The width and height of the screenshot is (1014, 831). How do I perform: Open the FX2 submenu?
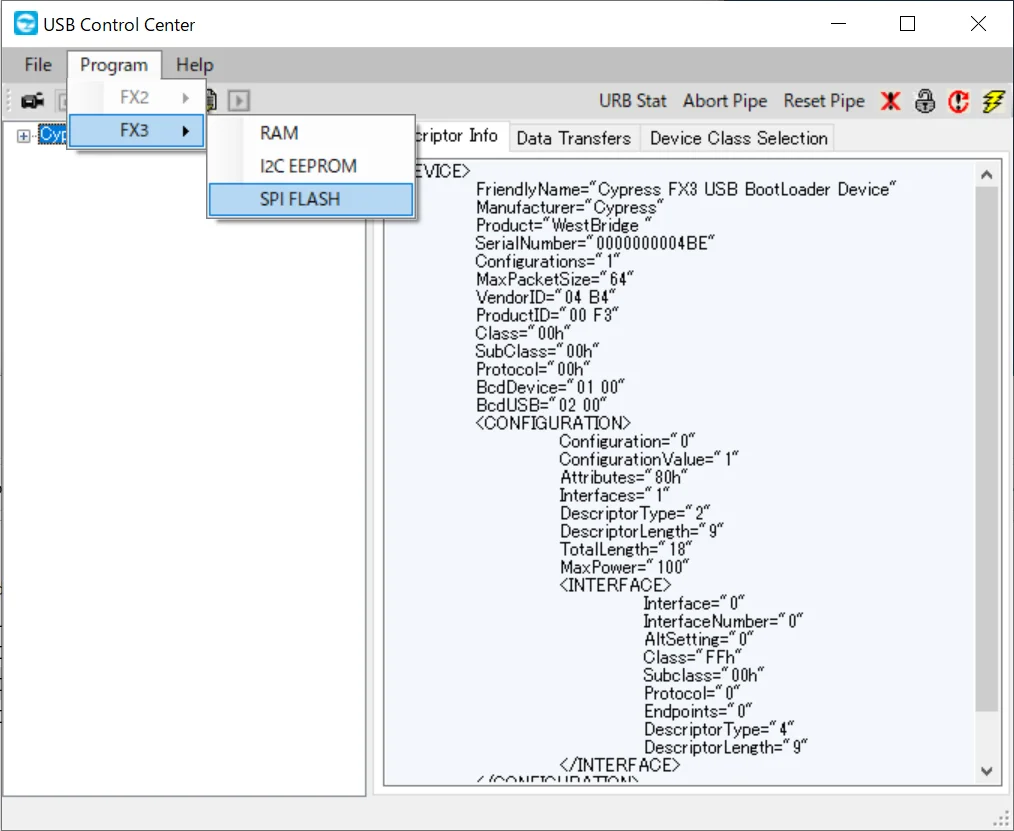pyautogui.click(x=137, y=98)
